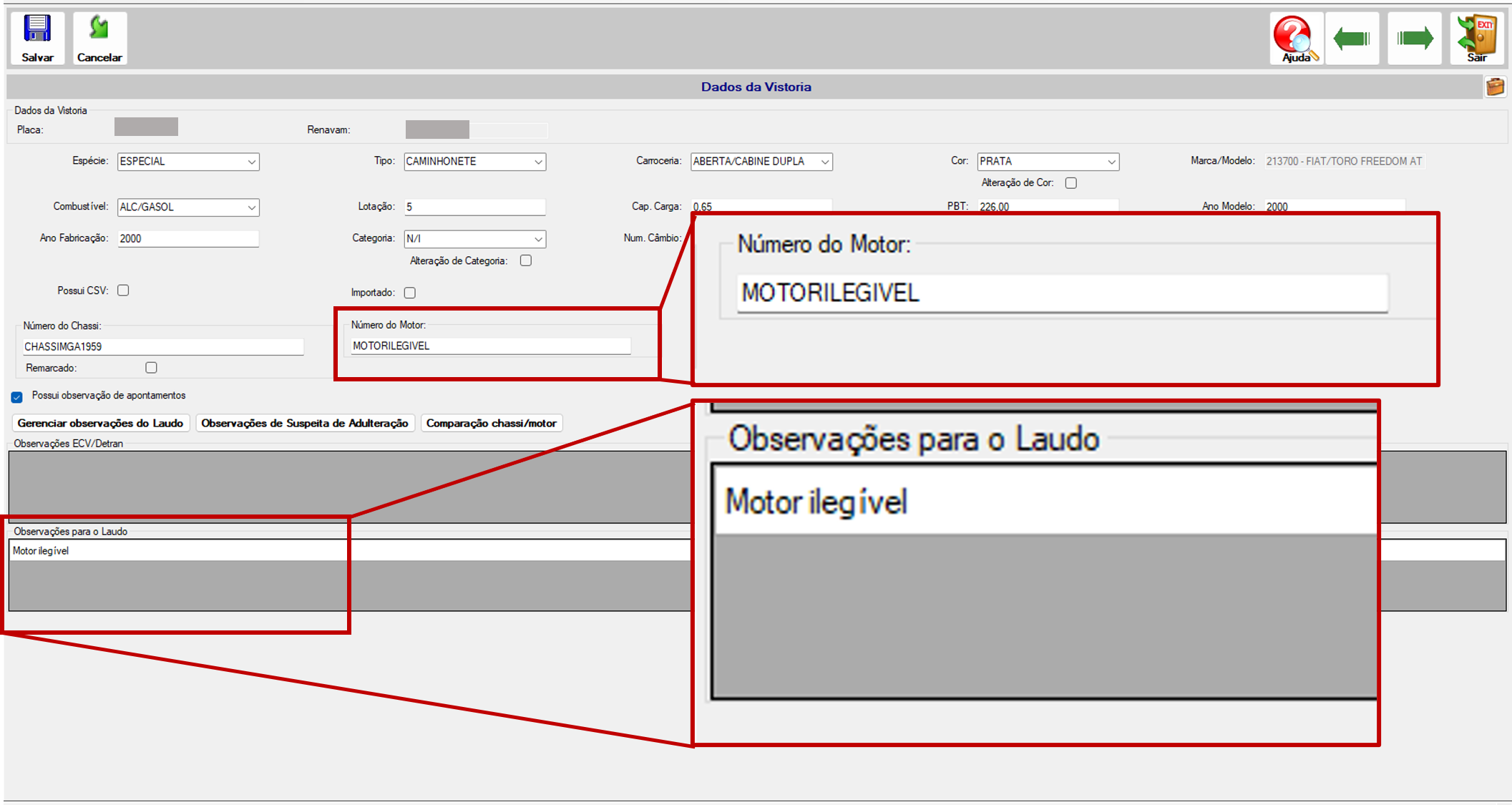Toggle the Alteração de Cor checkbox

[x=1070, y=183]
